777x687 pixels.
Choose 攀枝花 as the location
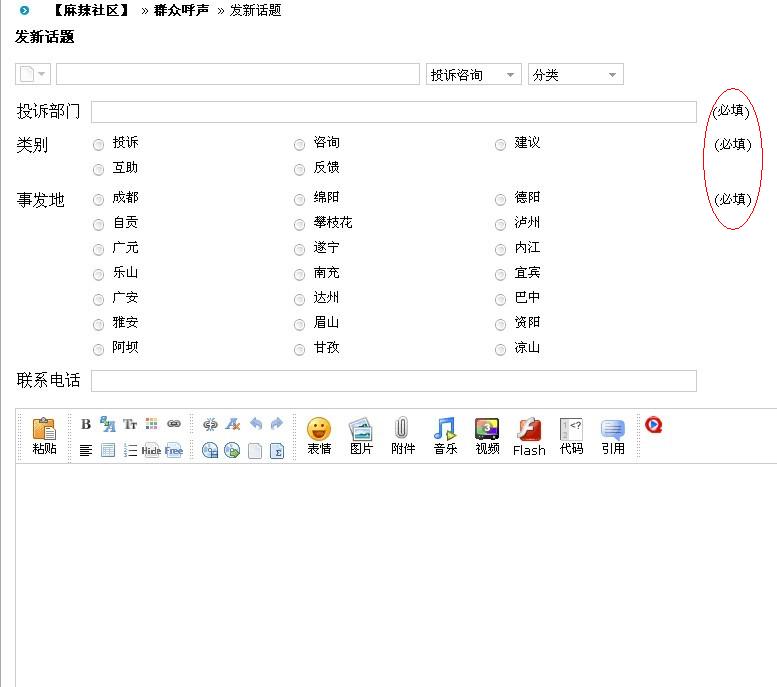point(299,225)
